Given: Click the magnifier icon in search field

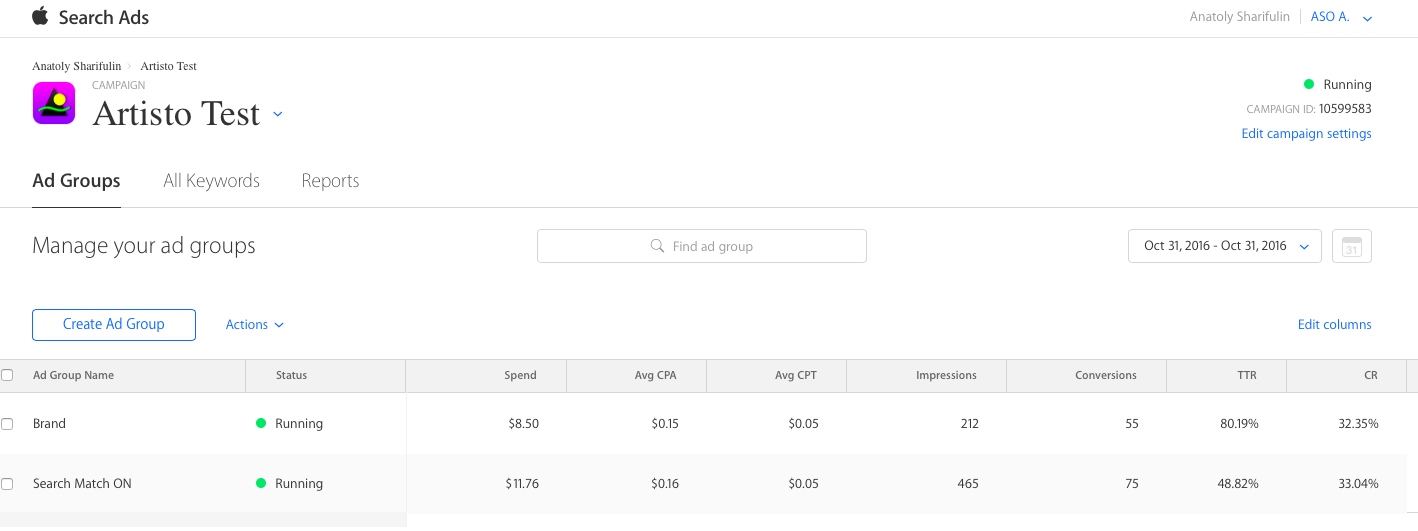Looking at the screenshot, I should [x=657, y=246].
